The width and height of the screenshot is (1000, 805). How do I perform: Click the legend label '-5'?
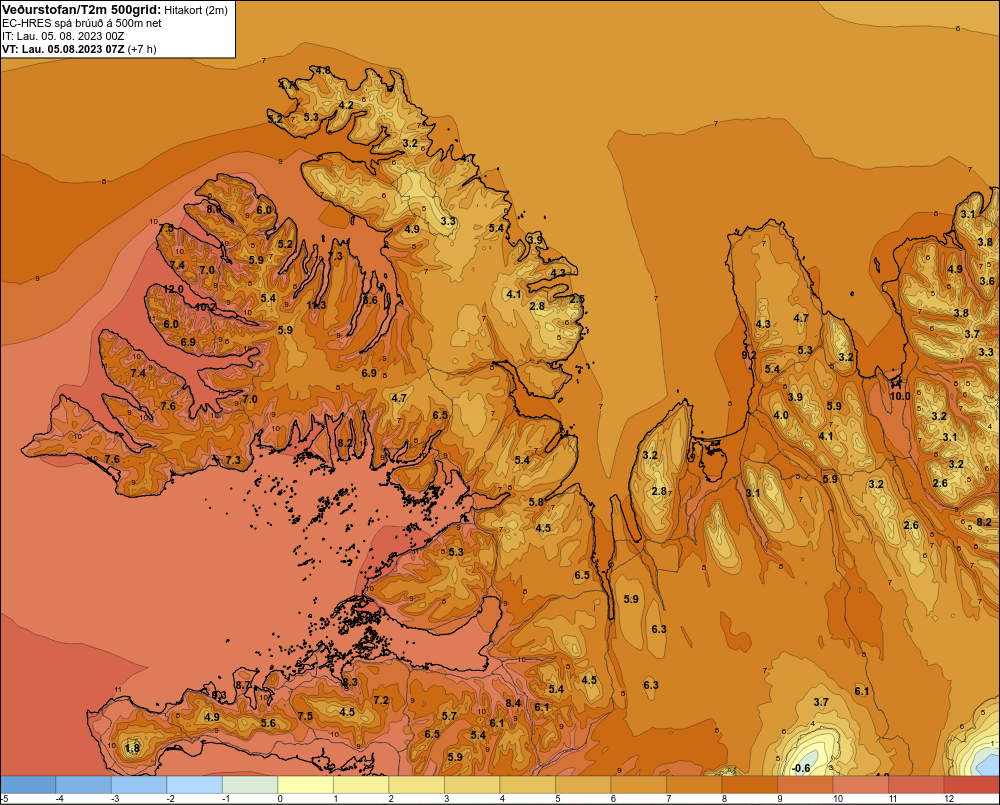[x=4, y=799]
